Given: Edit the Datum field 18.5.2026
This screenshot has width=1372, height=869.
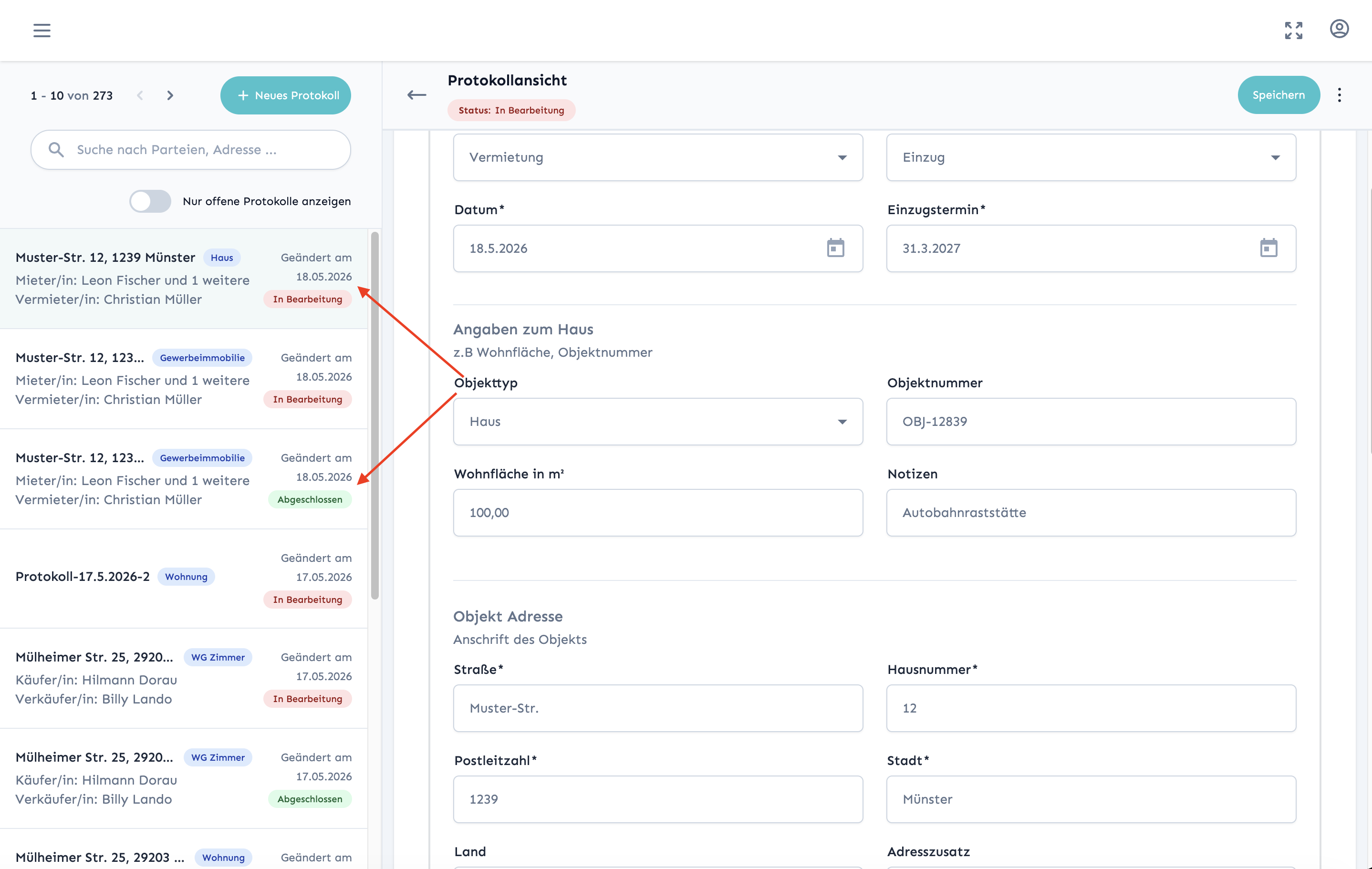Looking at the screenshot, I should tap(658, 248).
